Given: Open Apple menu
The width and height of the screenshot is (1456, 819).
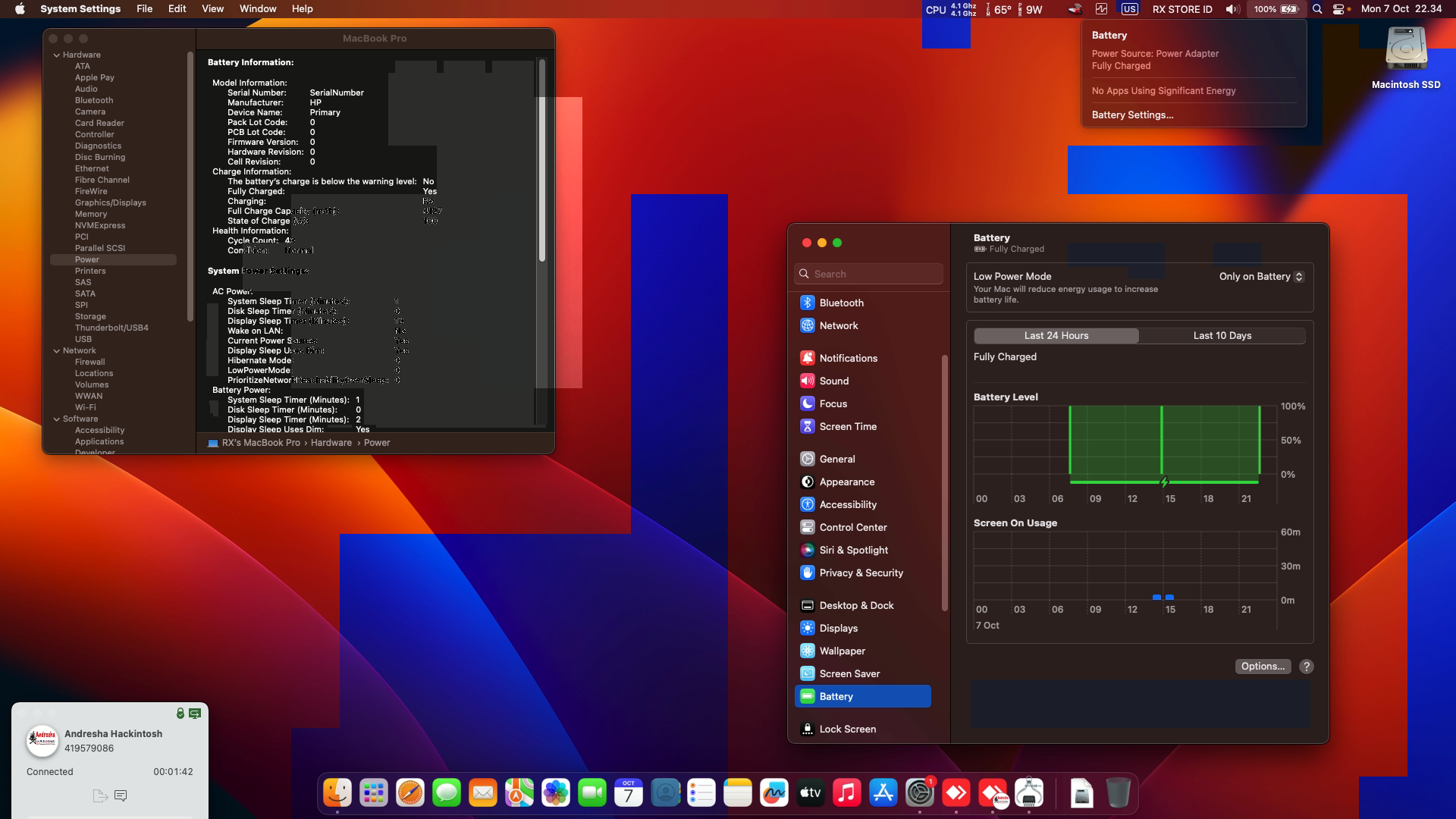Looking at the screenshot, I should (20, 9).
